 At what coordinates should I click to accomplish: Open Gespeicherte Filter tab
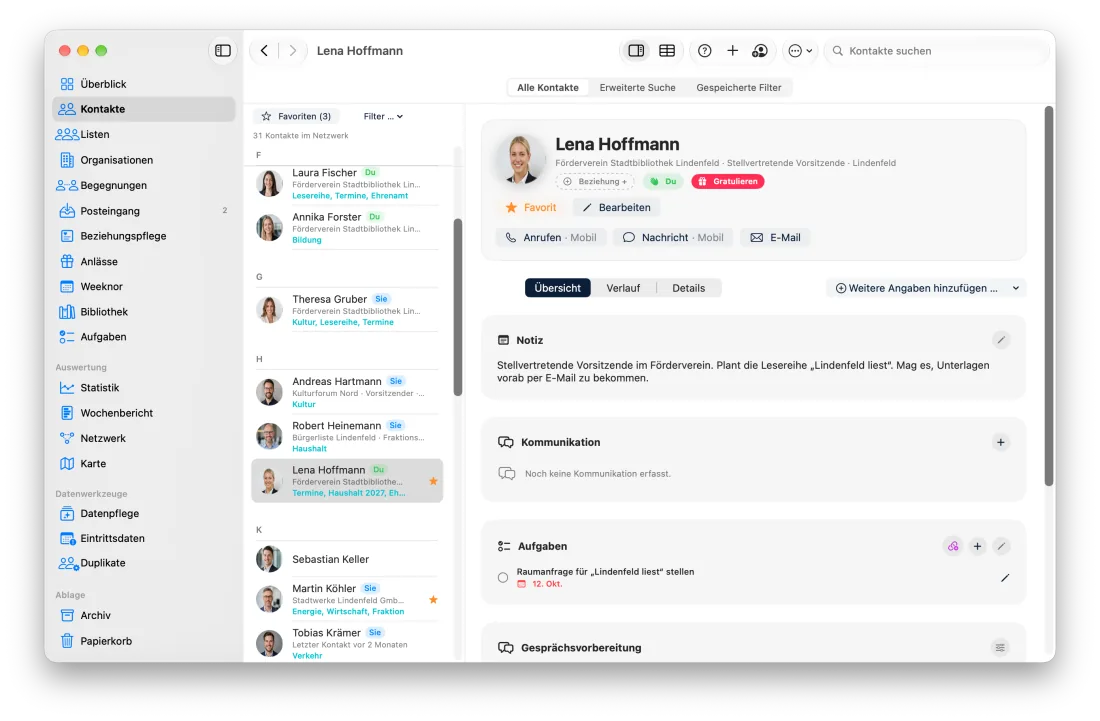(739, 88)
